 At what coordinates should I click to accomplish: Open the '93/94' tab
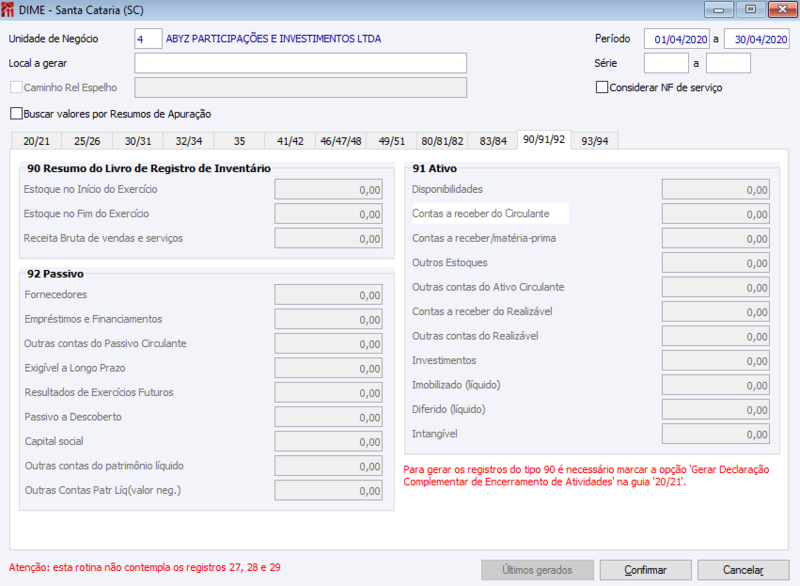tap(594, 141)
